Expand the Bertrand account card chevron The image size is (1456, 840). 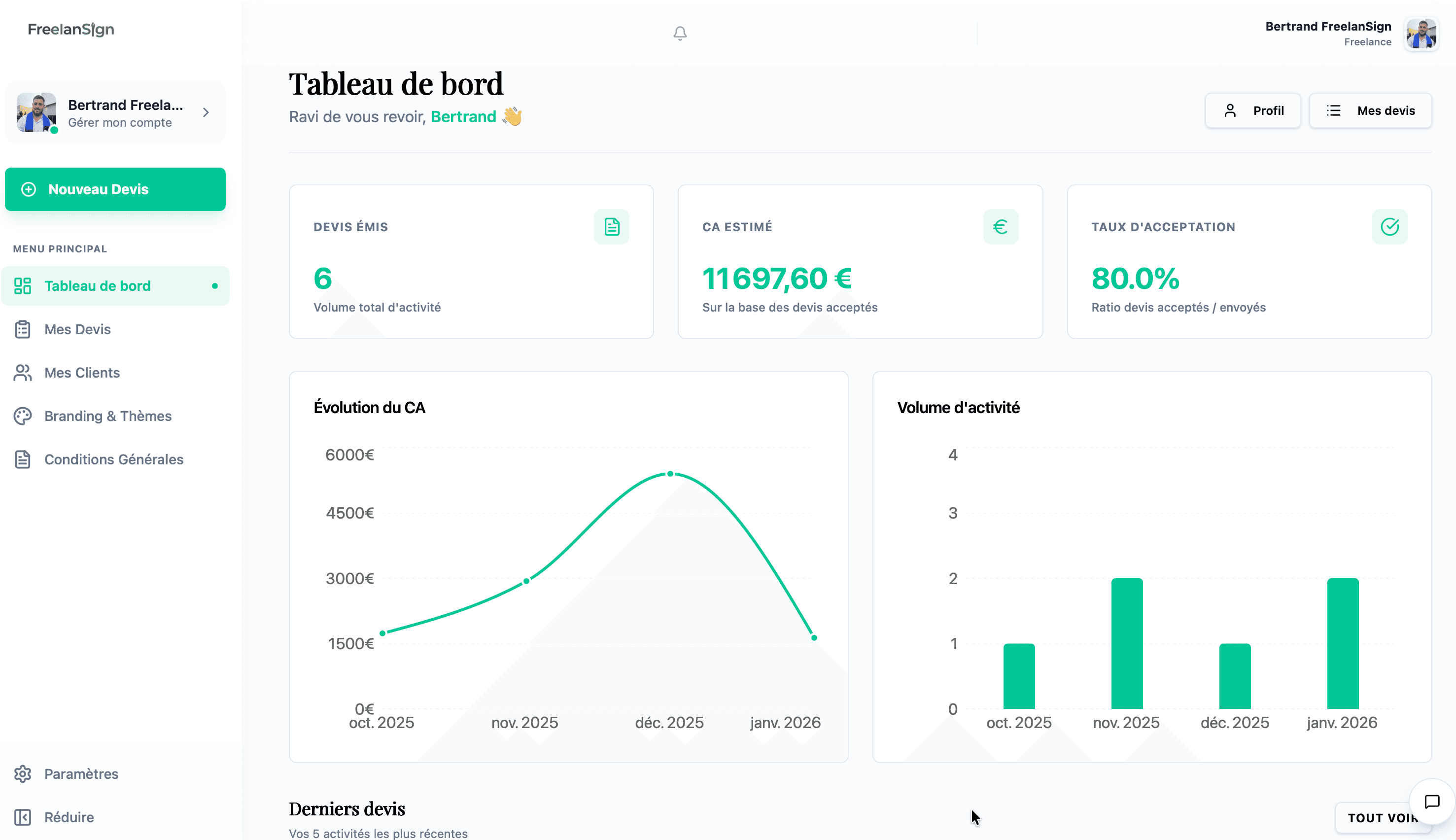pyautogui.click(x=206, y=112)
